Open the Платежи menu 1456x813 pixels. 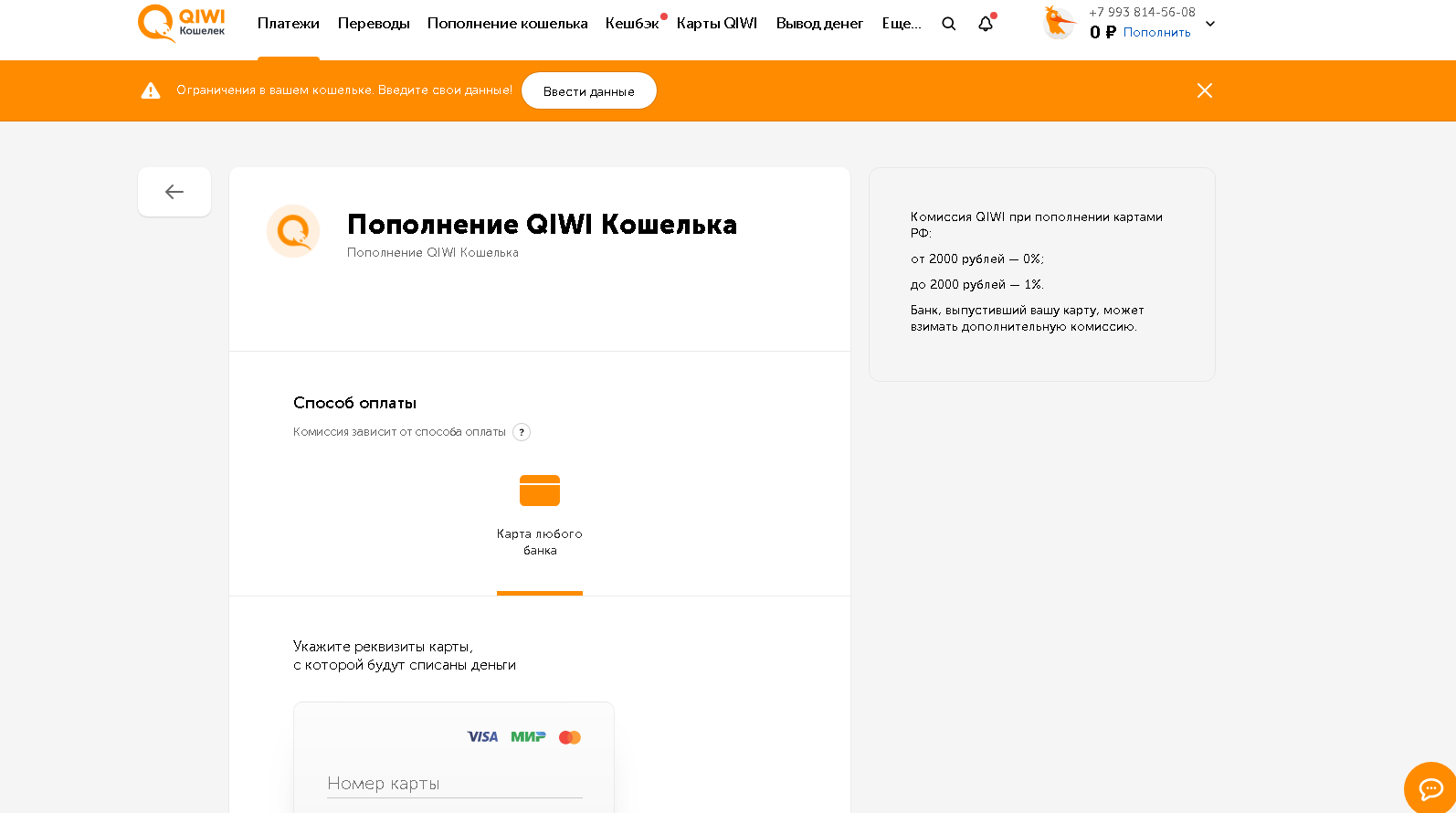[289, 24]
